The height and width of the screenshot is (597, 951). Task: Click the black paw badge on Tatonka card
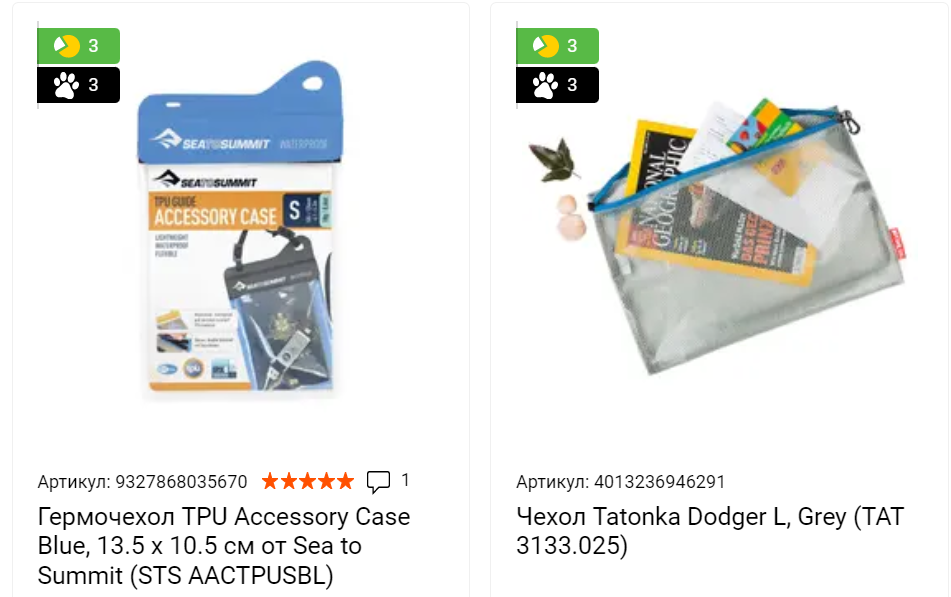(x=557, y=85)
